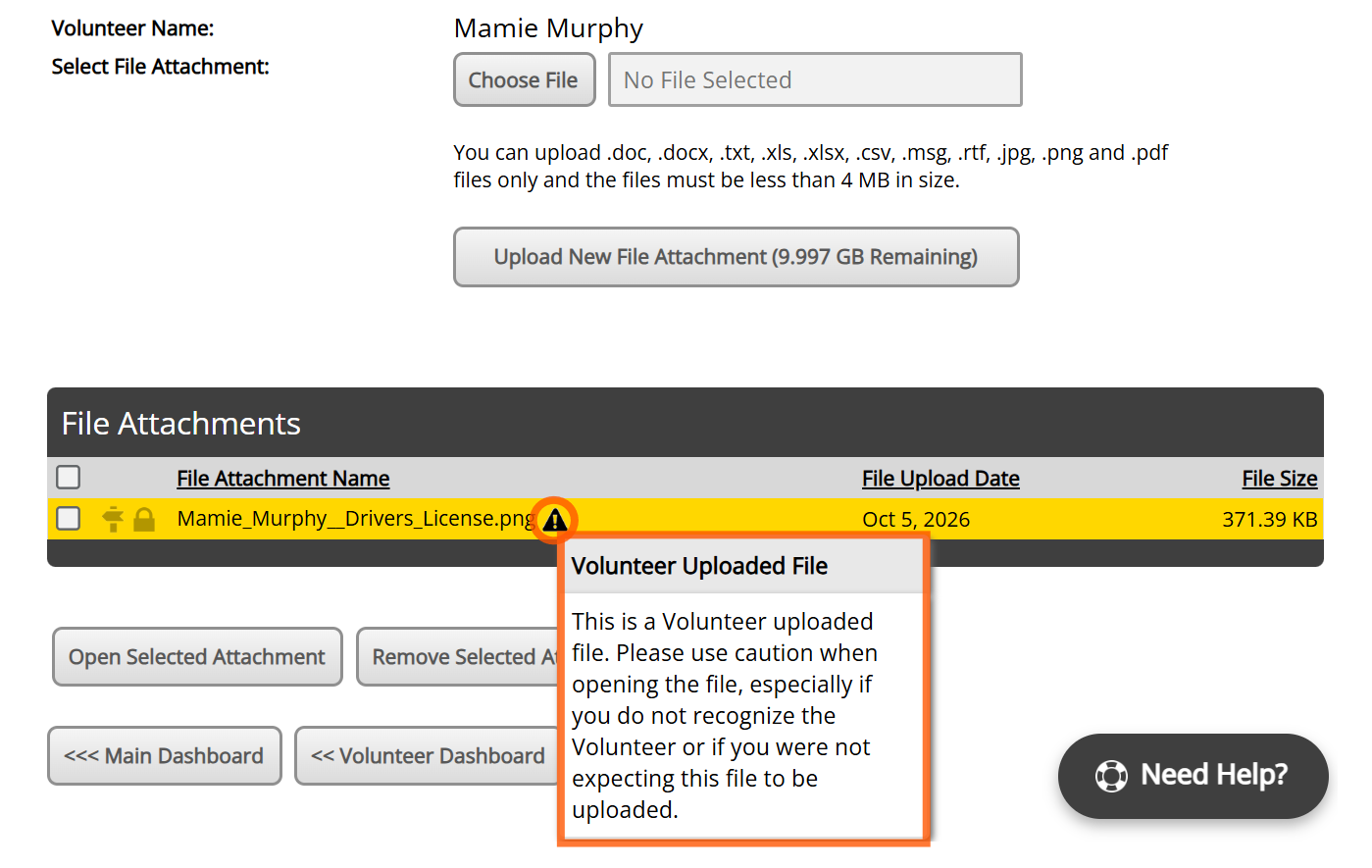Return to the Volunteer Dashboard
Screen dimensions: 1372x868
428,755
